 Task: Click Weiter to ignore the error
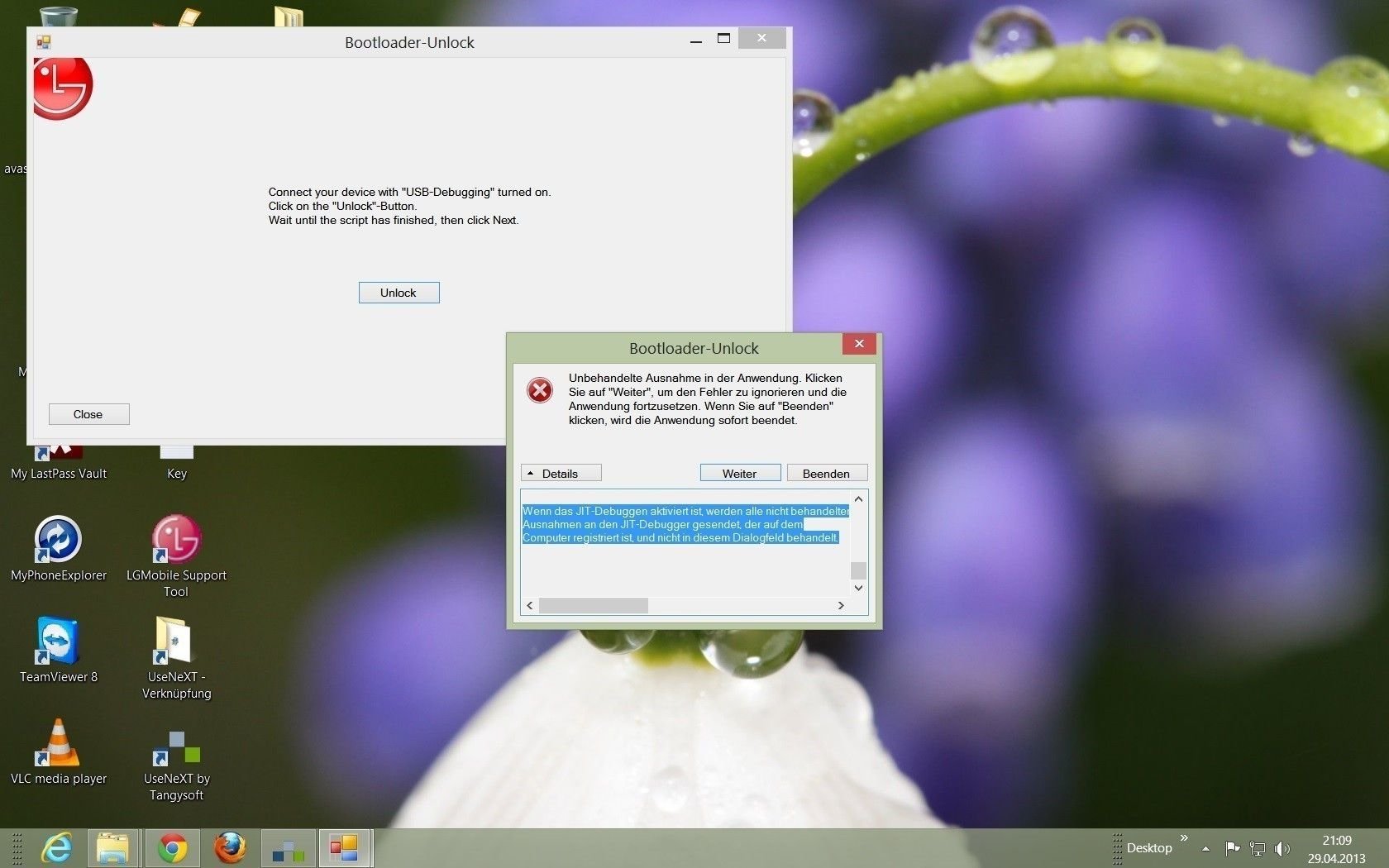point(740,473)
